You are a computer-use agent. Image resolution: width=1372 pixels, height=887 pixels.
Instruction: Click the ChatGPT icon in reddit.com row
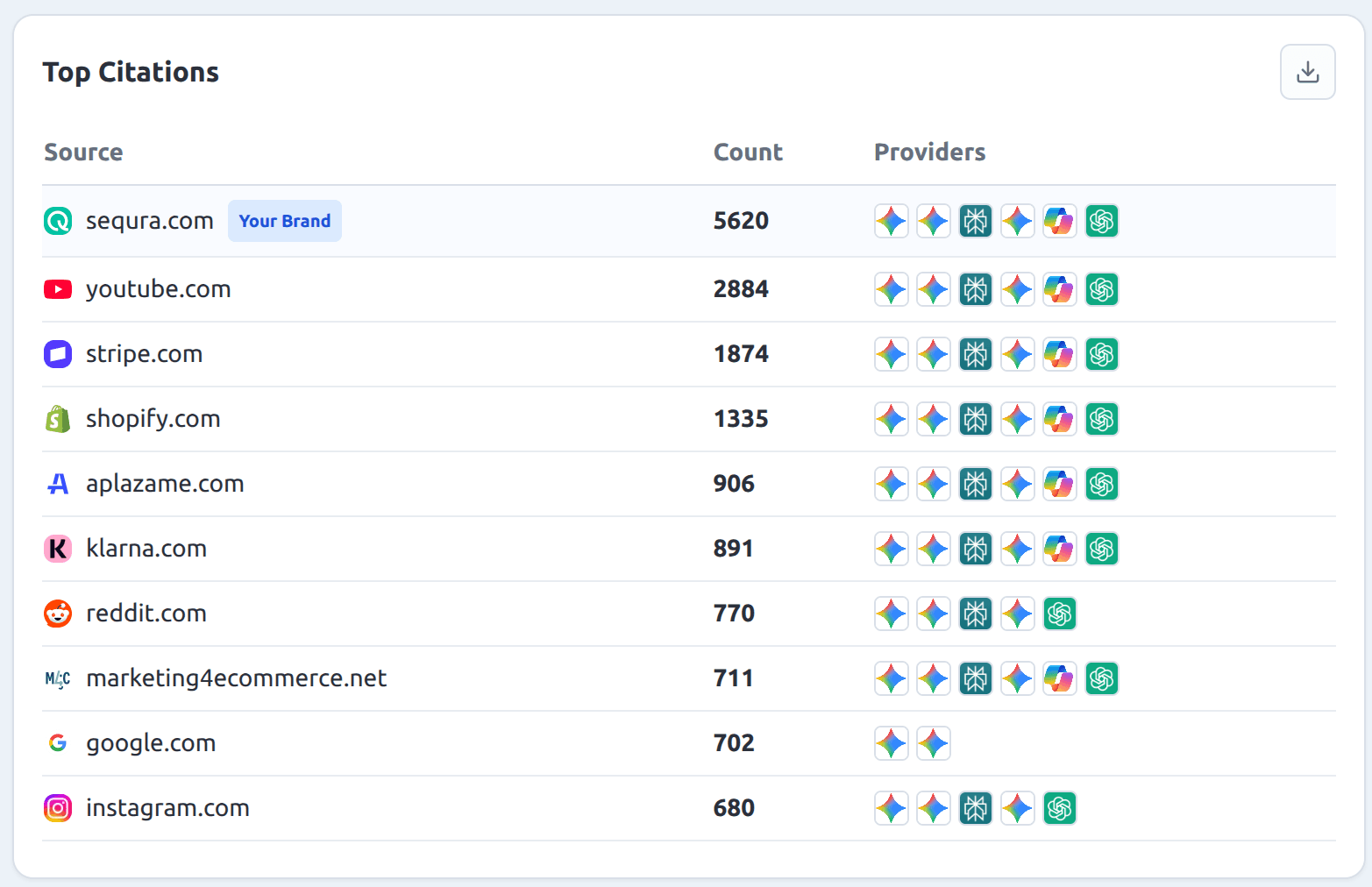tap(1060, 614)
